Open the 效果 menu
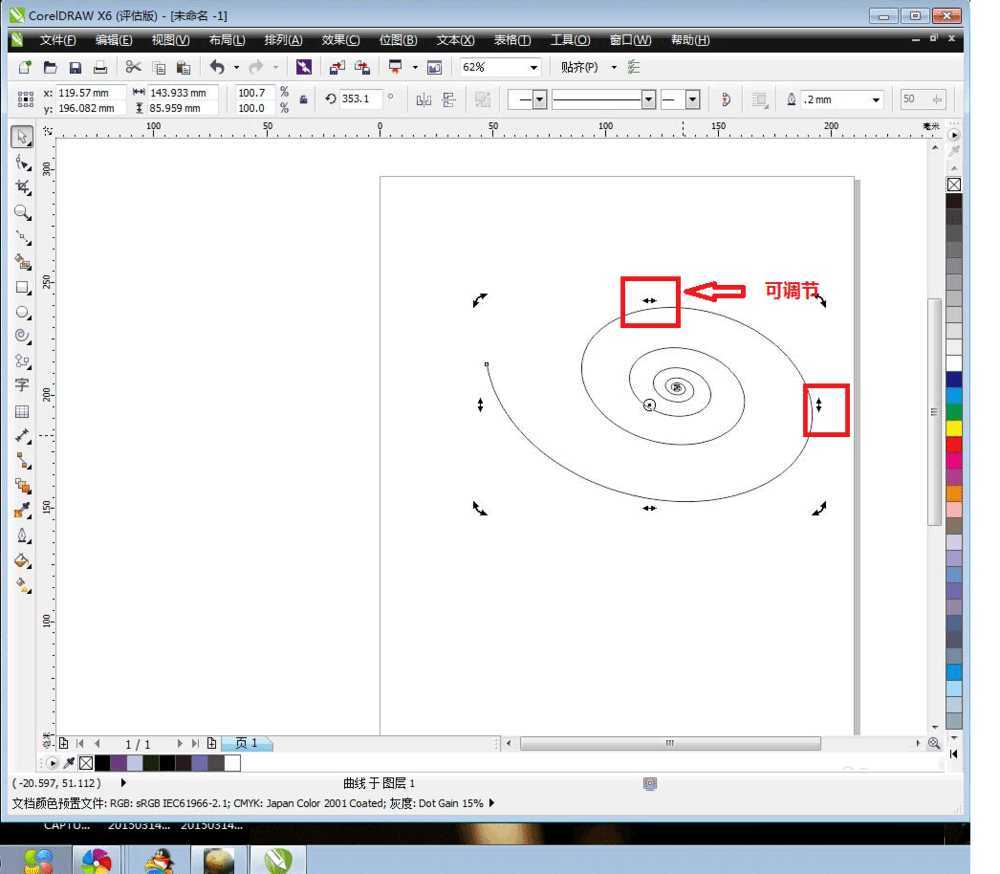Viewport: 1000px width, 874px height. (x=338, y=40)
